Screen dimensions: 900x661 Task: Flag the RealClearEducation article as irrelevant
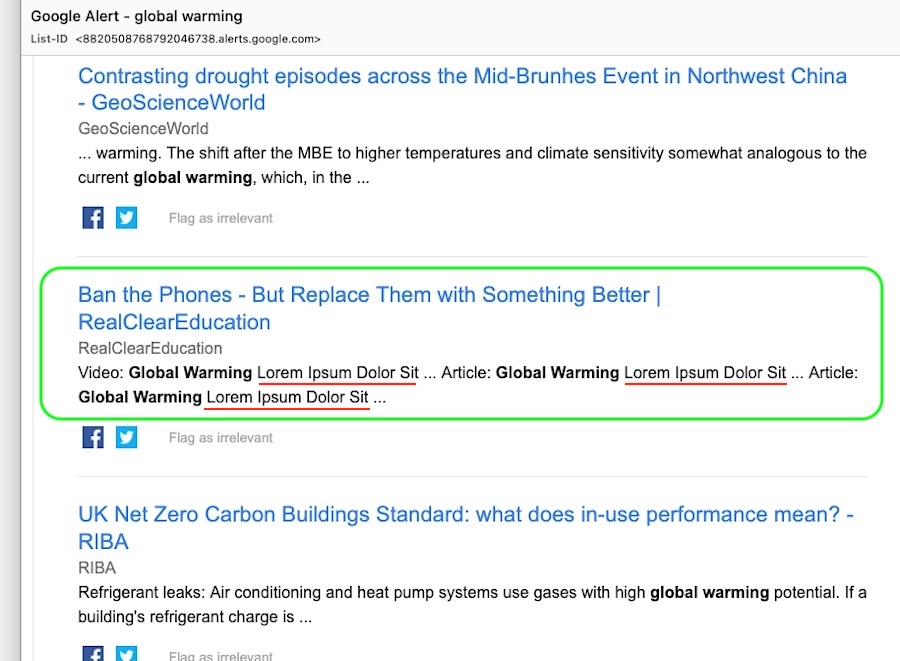220,438
